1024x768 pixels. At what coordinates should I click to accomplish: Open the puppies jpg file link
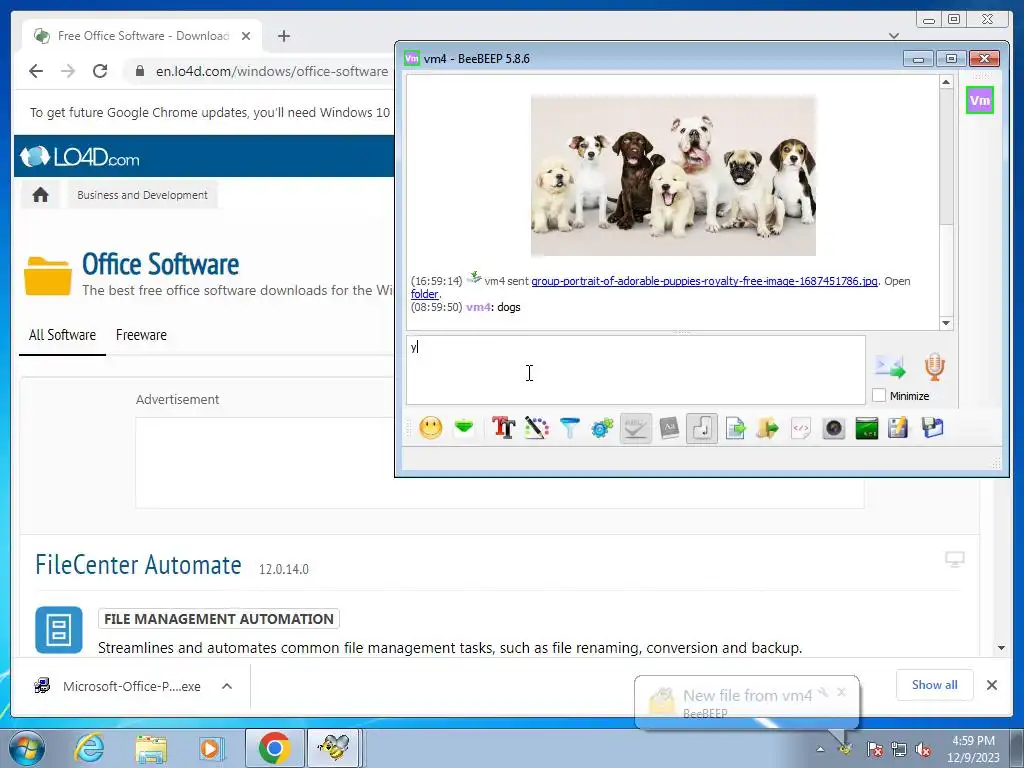coord(704,281)
